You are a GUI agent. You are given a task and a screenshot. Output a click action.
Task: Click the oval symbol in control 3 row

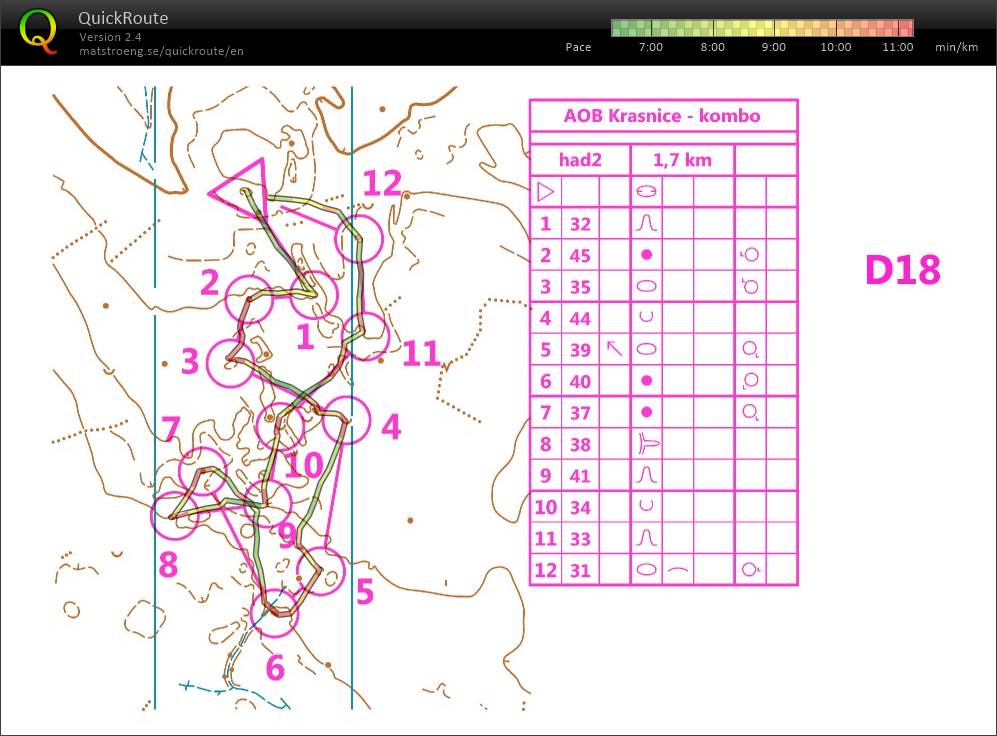click(646, 286)
